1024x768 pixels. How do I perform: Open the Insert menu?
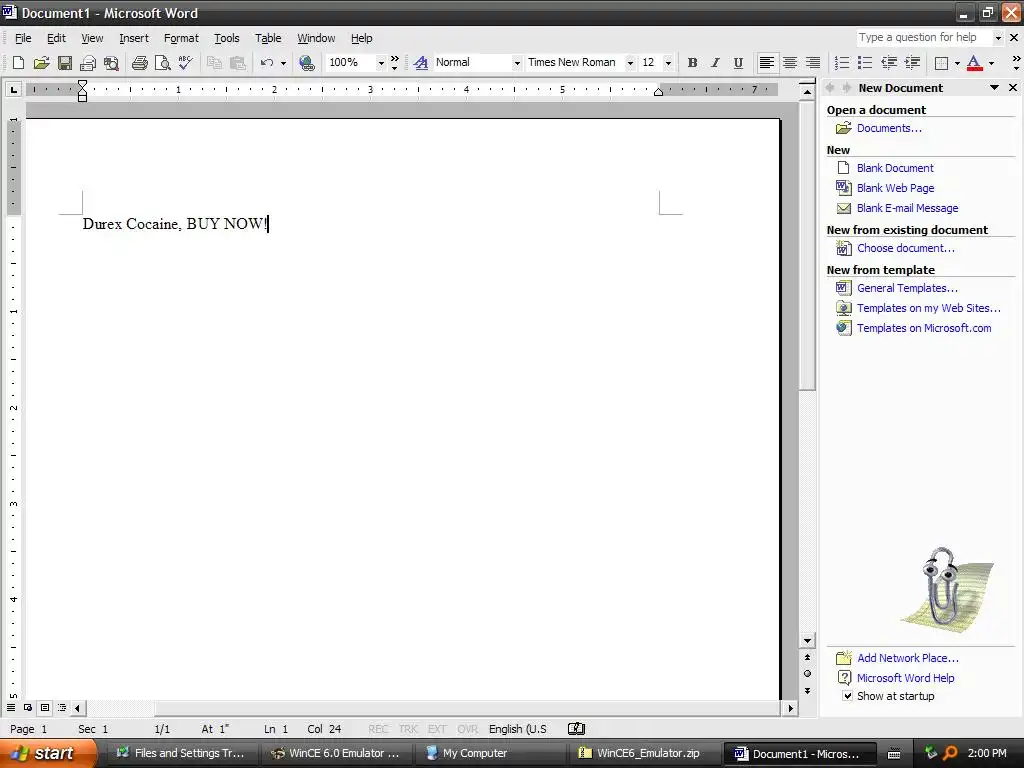(134, 38)
